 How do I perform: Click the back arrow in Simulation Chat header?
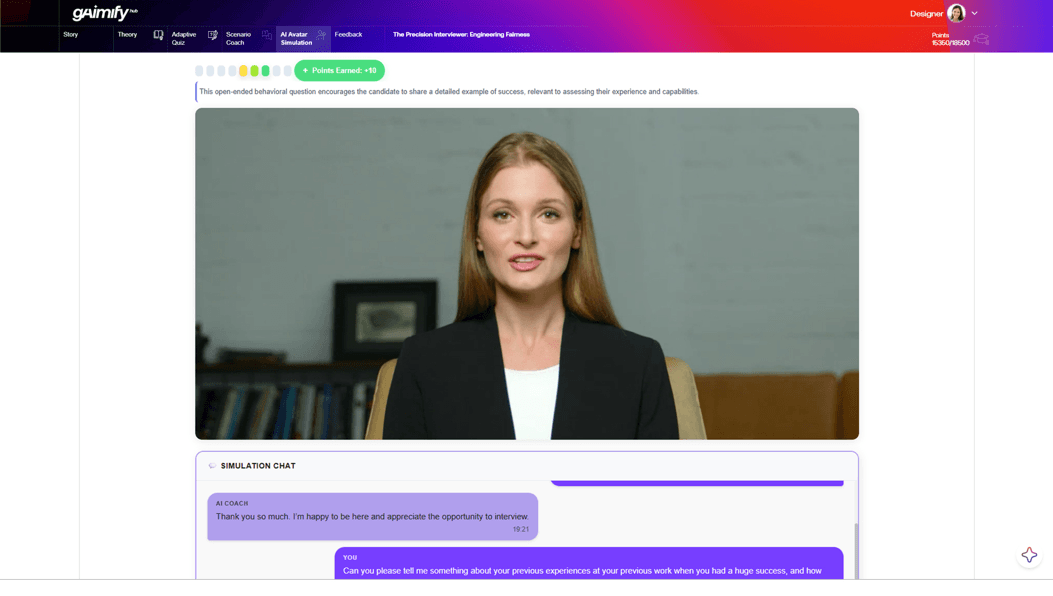(x=210, y=465)
